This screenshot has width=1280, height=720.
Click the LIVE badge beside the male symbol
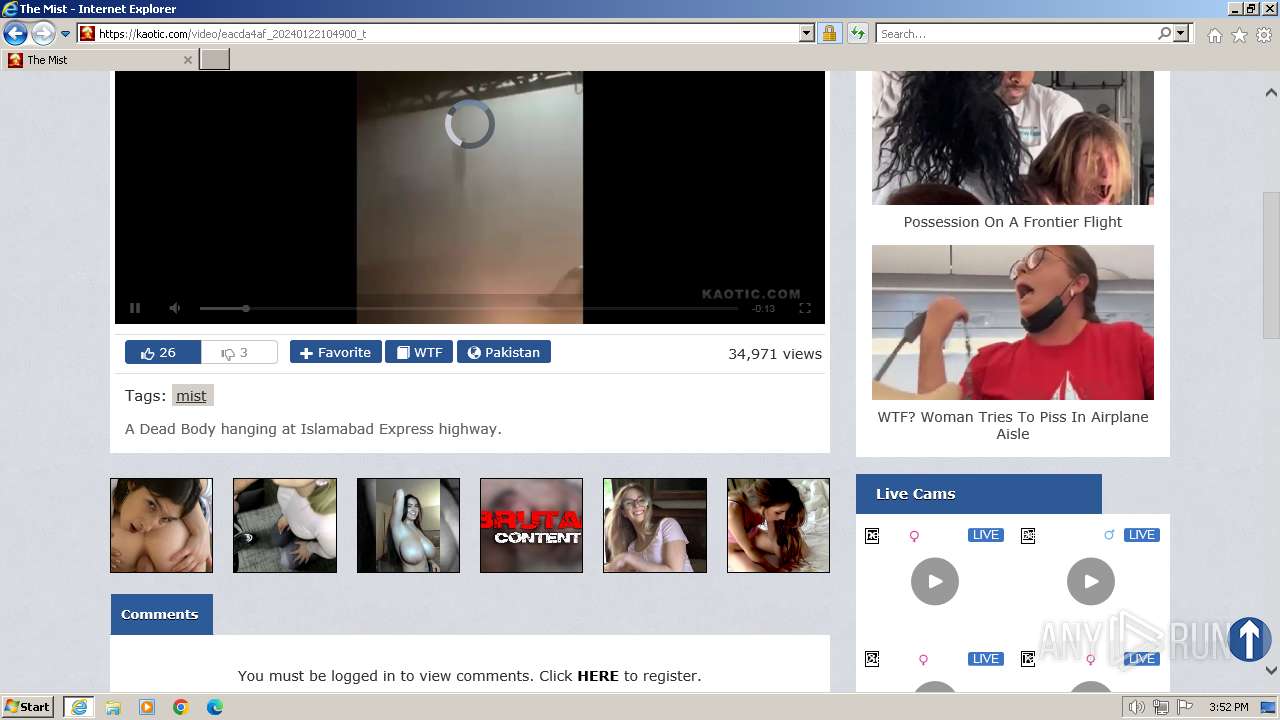1141,535
